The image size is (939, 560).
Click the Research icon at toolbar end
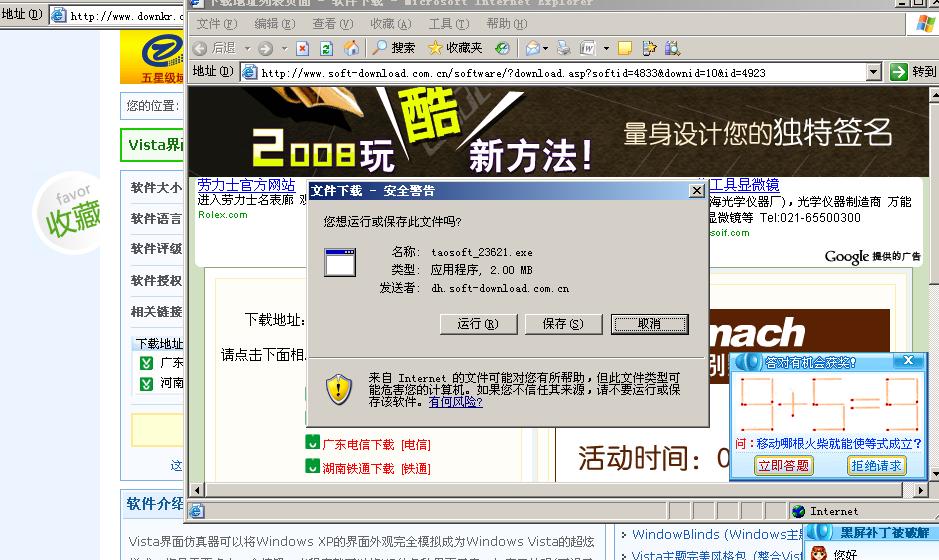[673, 48]
